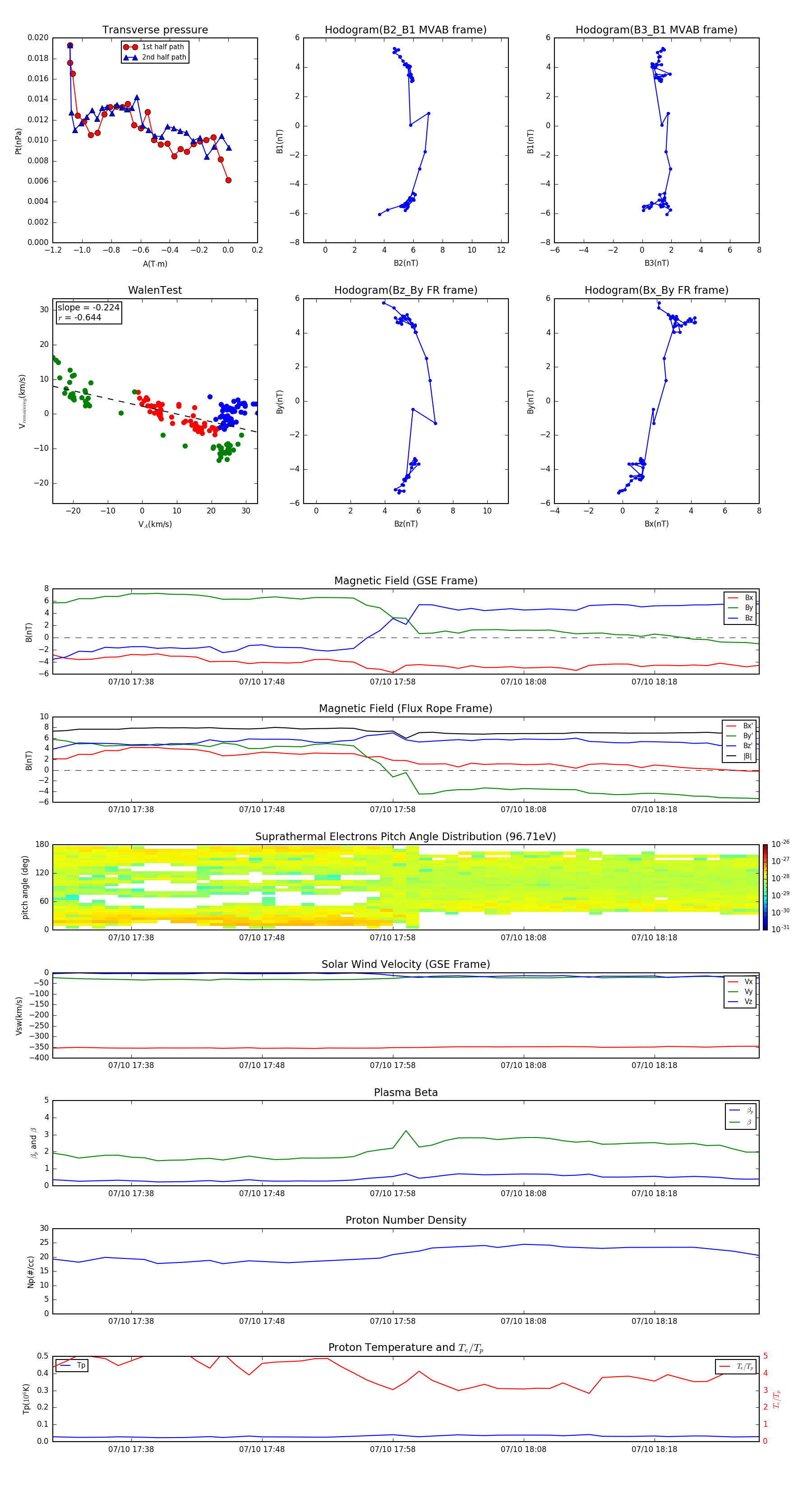Click "Vy" legend entry in velocity panel
The height and width of the screenshot is (1489, 812).
[740, 992]
